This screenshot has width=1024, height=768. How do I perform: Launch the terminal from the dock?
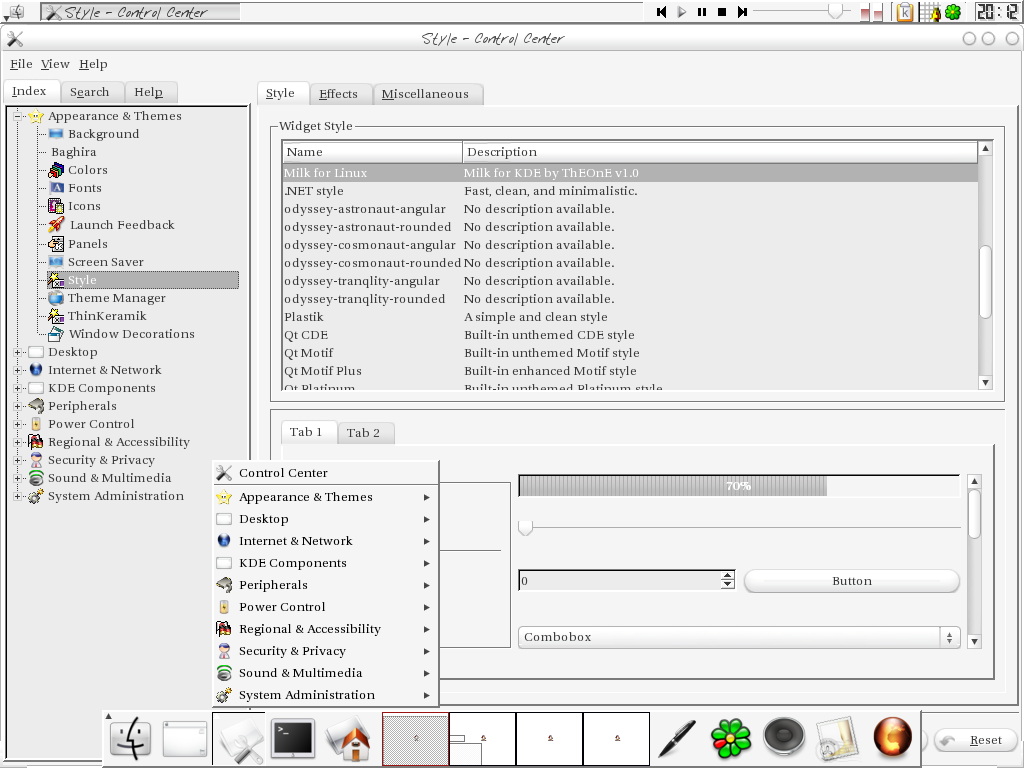pos(293,738)
